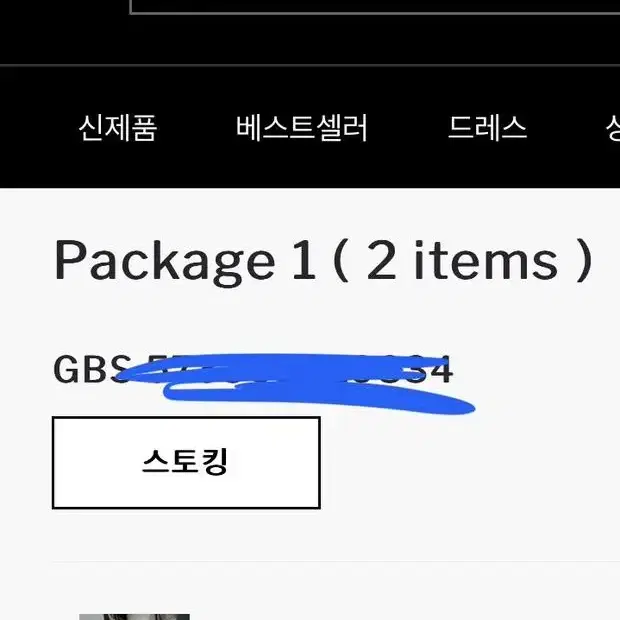This screenshot has height=620, width=620.
Task: Click '2 items' in the package heading
Action: pos(463,260)
